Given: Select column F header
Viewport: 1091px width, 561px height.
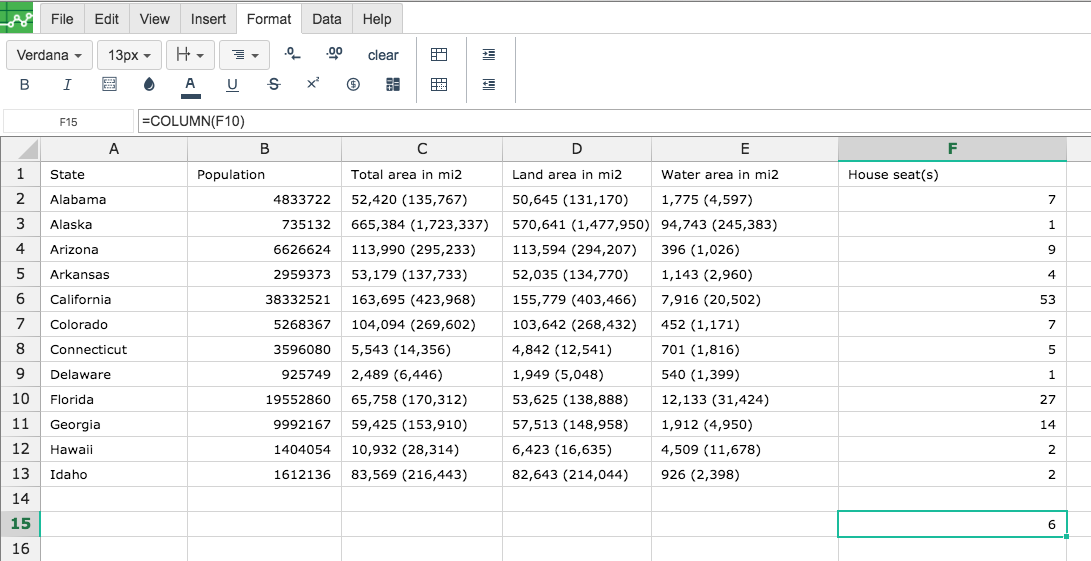Looking at the screenshot, I should [952, 149].
